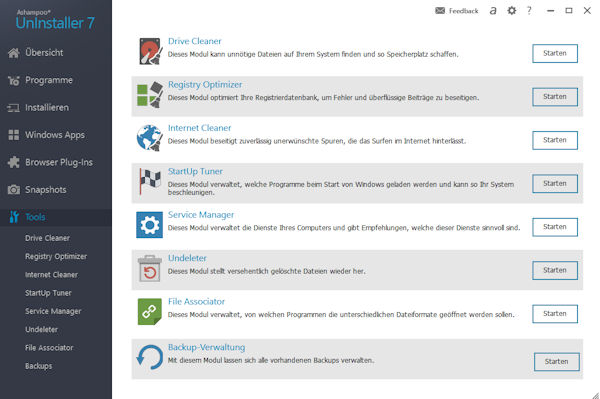Click the Feedback text label
Viewport: 600px width, 399px height.
point(463,11)
